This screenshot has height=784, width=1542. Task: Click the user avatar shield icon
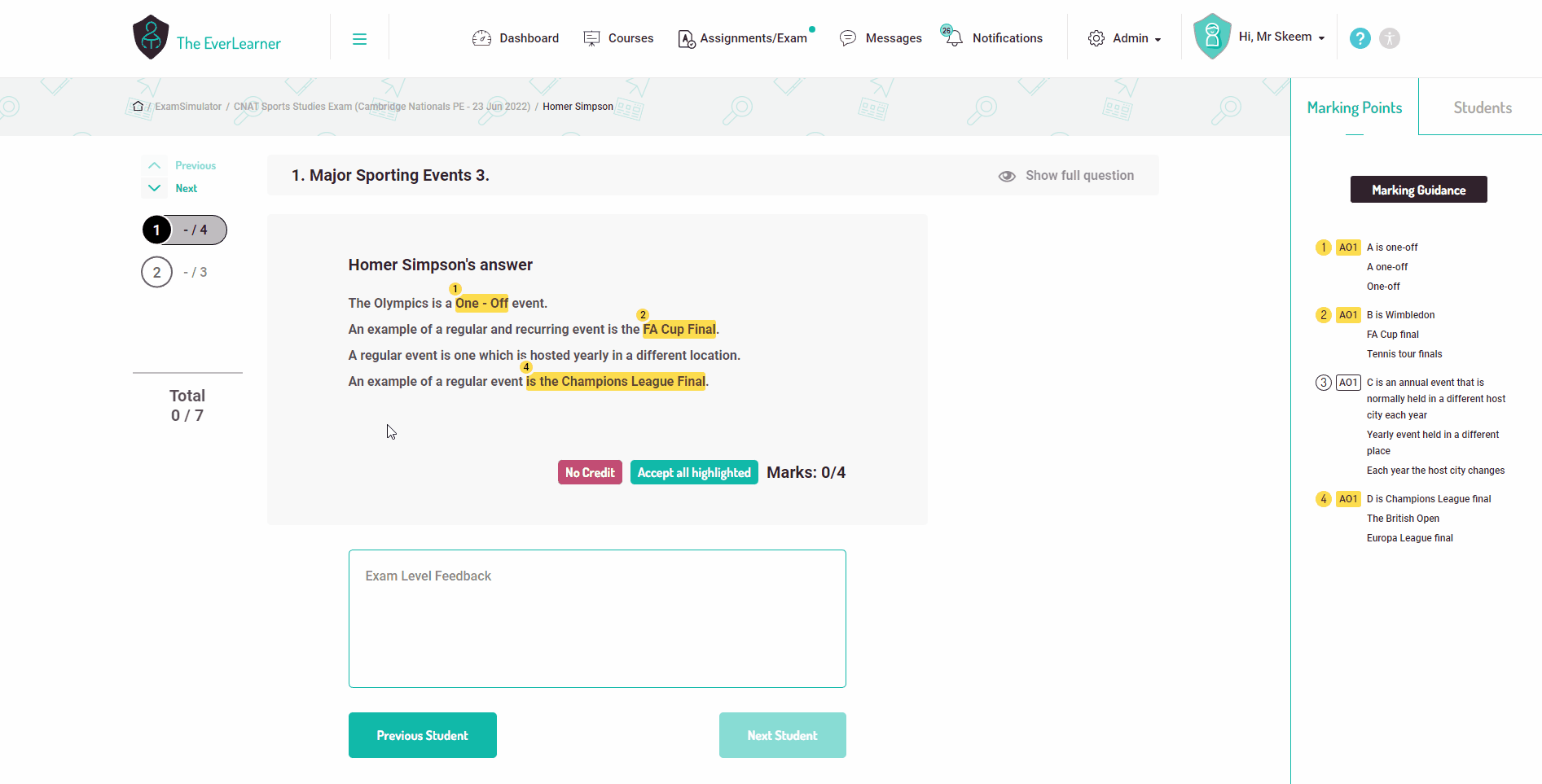(x=1212, y=37)
